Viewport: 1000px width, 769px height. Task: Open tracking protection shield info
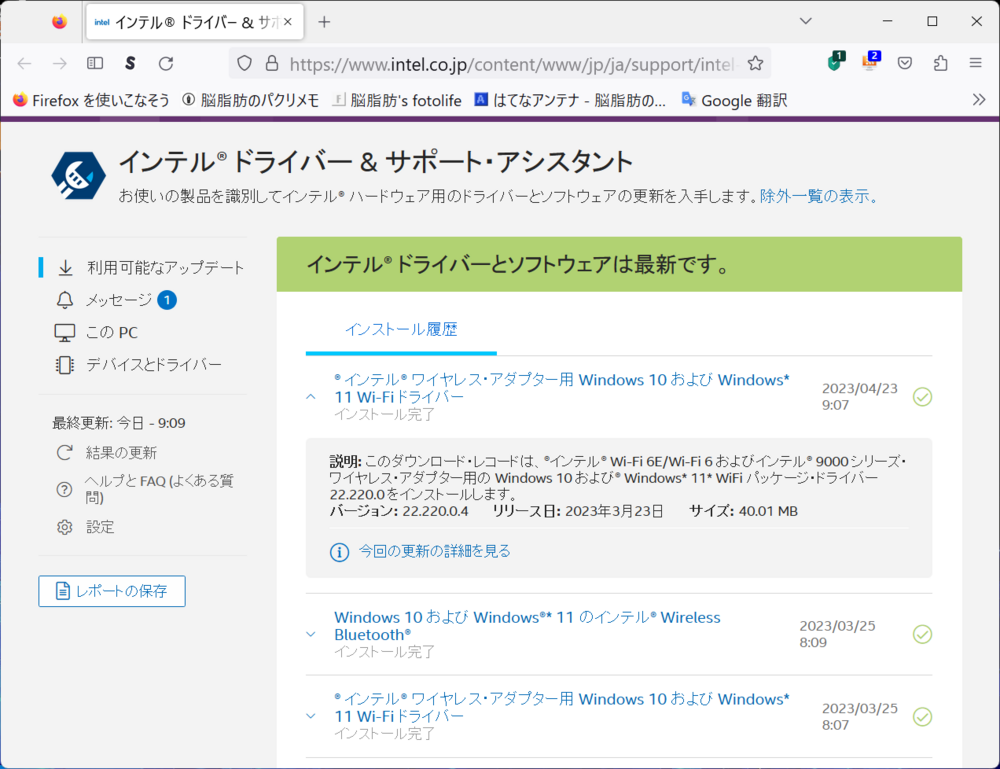(x=244, y=63)
